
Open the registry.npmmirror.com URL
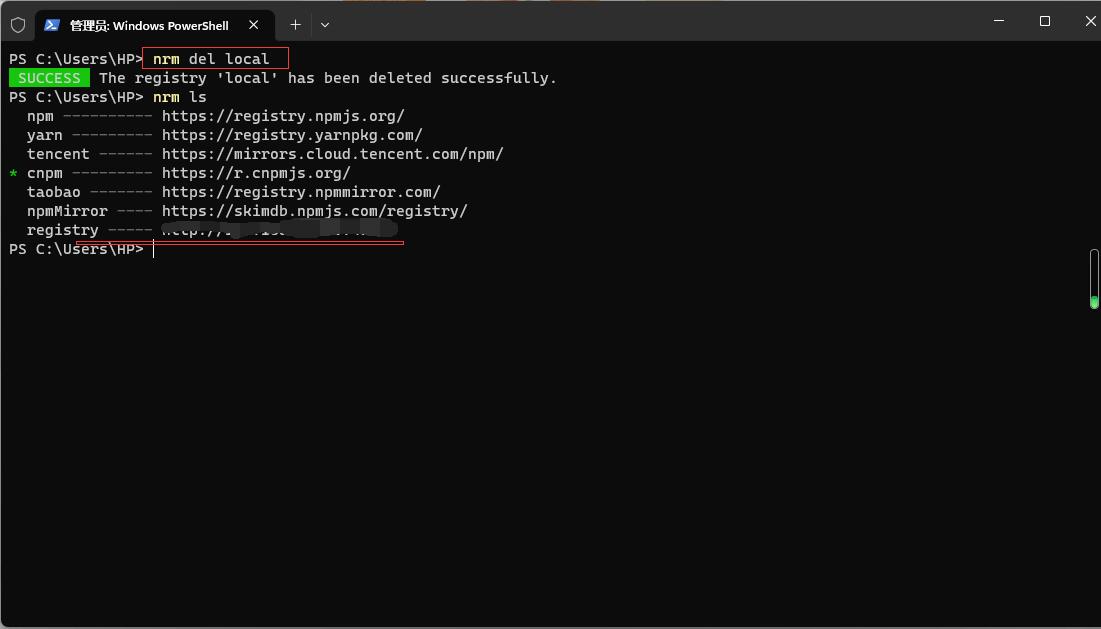(x=301, y=192)
